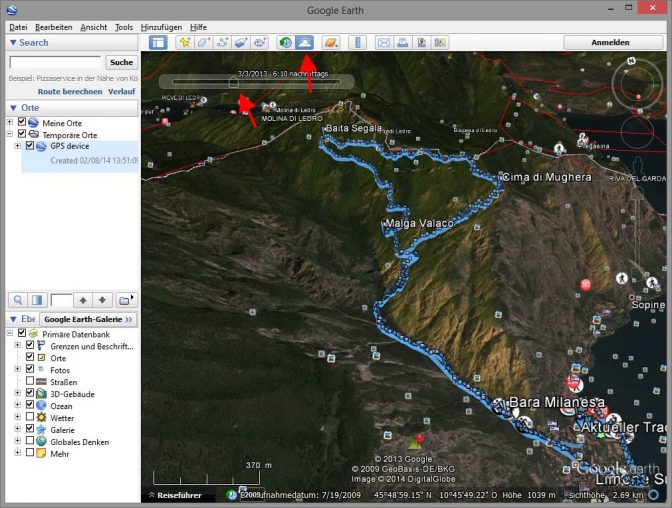Email the view with the envelope icon
The image size is (672, 508).
pyautogui.click(x=384, y=42)
